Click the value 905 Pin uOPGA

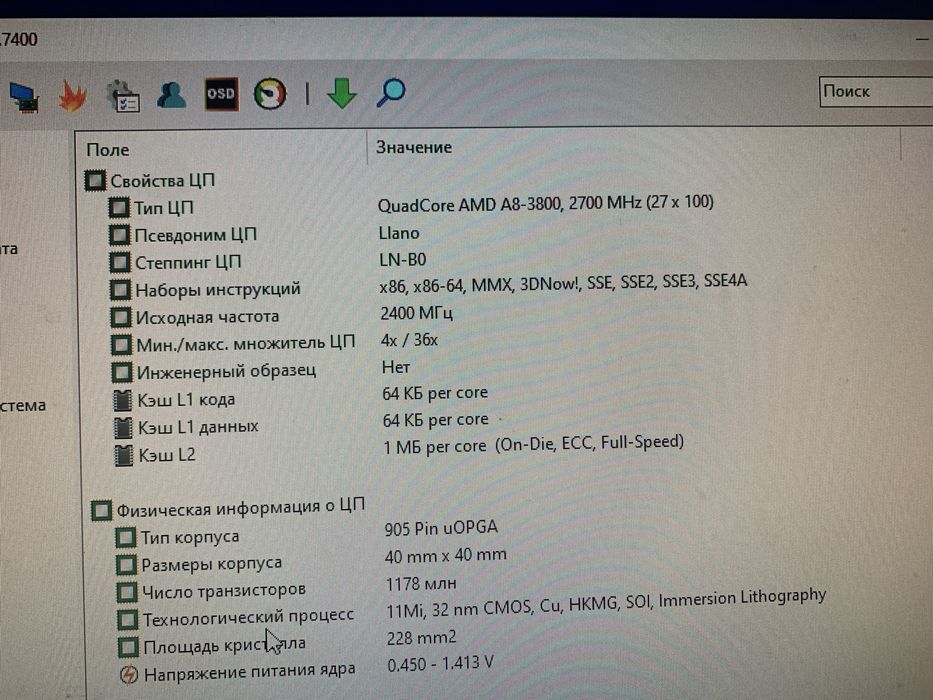tap(441, 528)
